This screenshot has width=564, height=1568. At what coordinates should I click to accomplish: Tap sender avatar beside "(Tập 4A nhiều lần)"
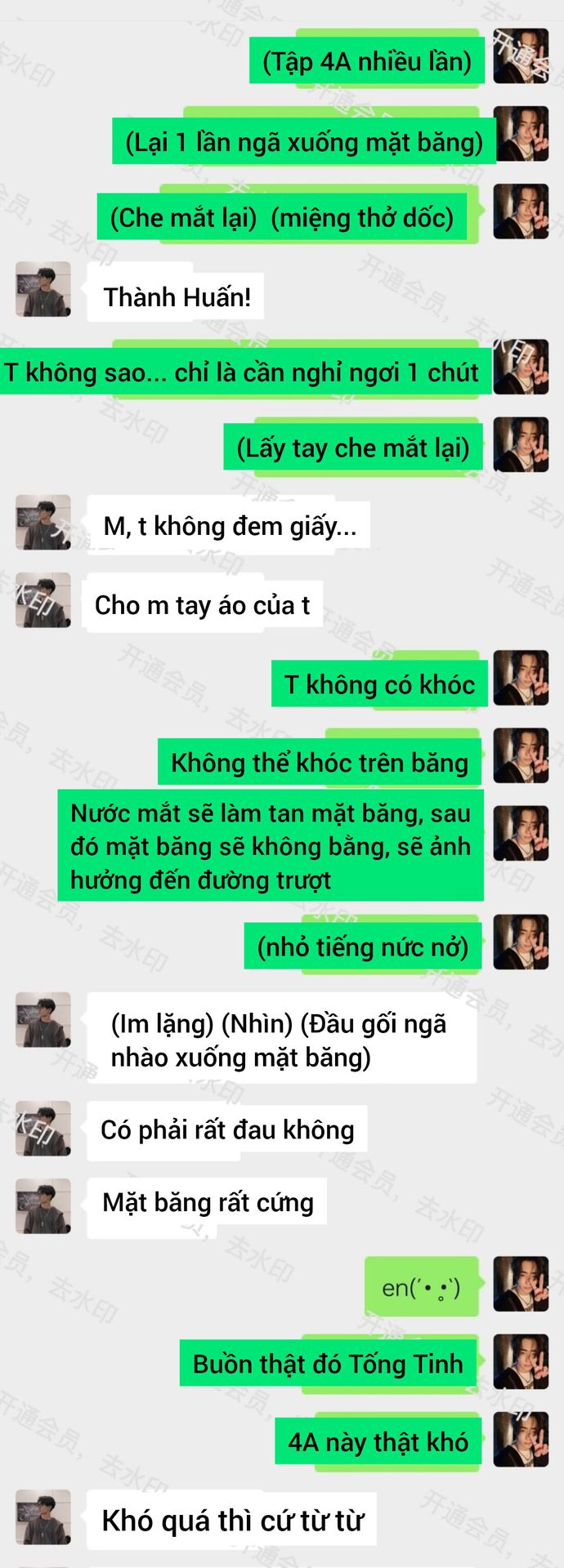tap(521, 56)
